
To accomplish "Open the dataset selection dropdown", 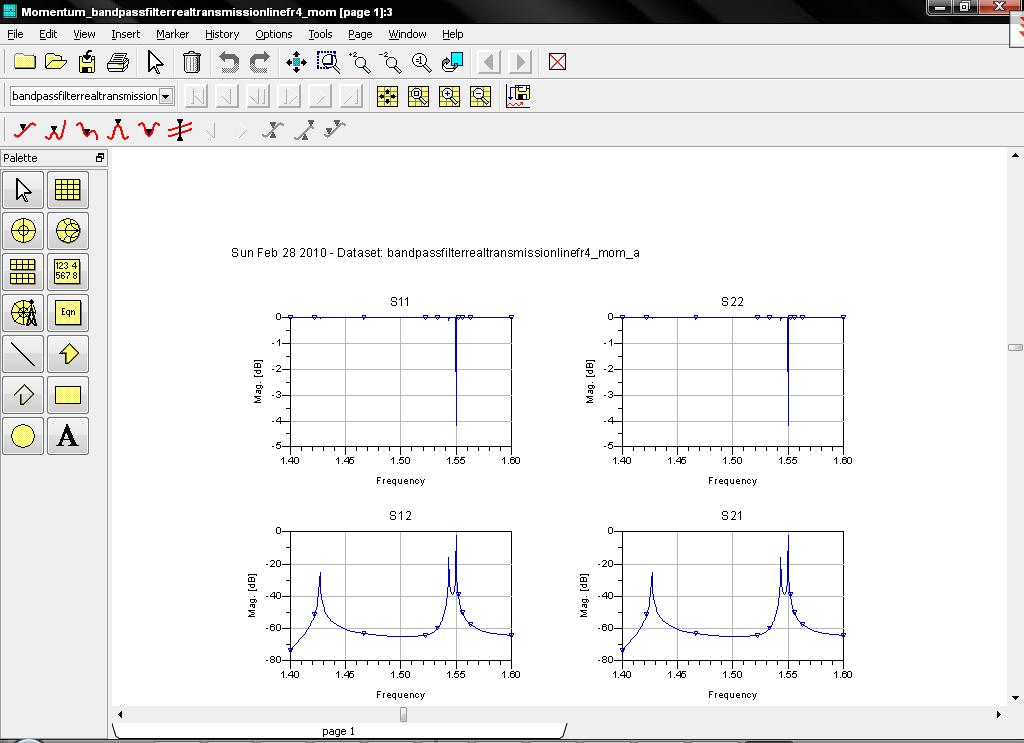I will pos(166,96).
